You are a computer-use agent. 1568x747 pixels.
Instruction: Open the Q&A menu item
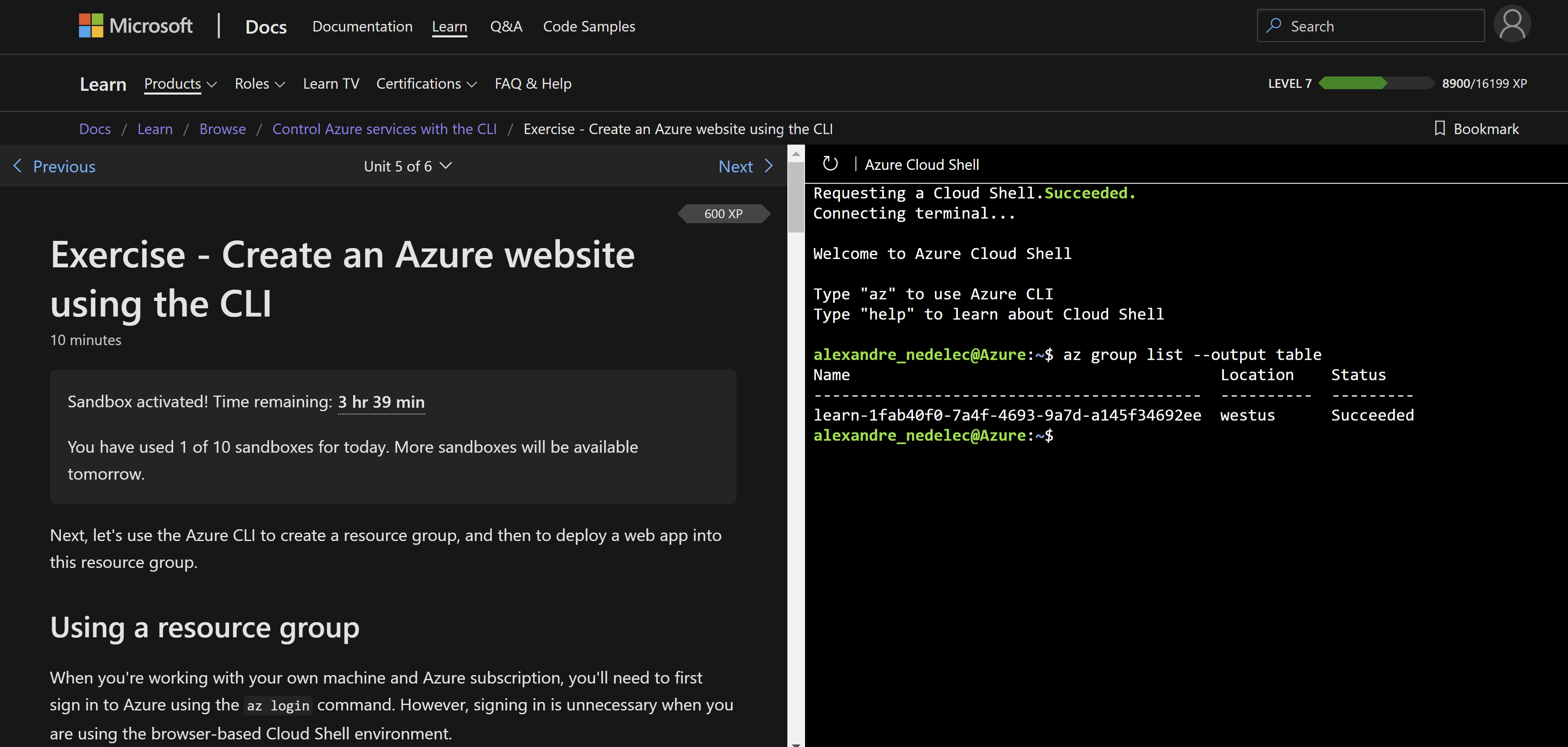[x=506, y=26]
